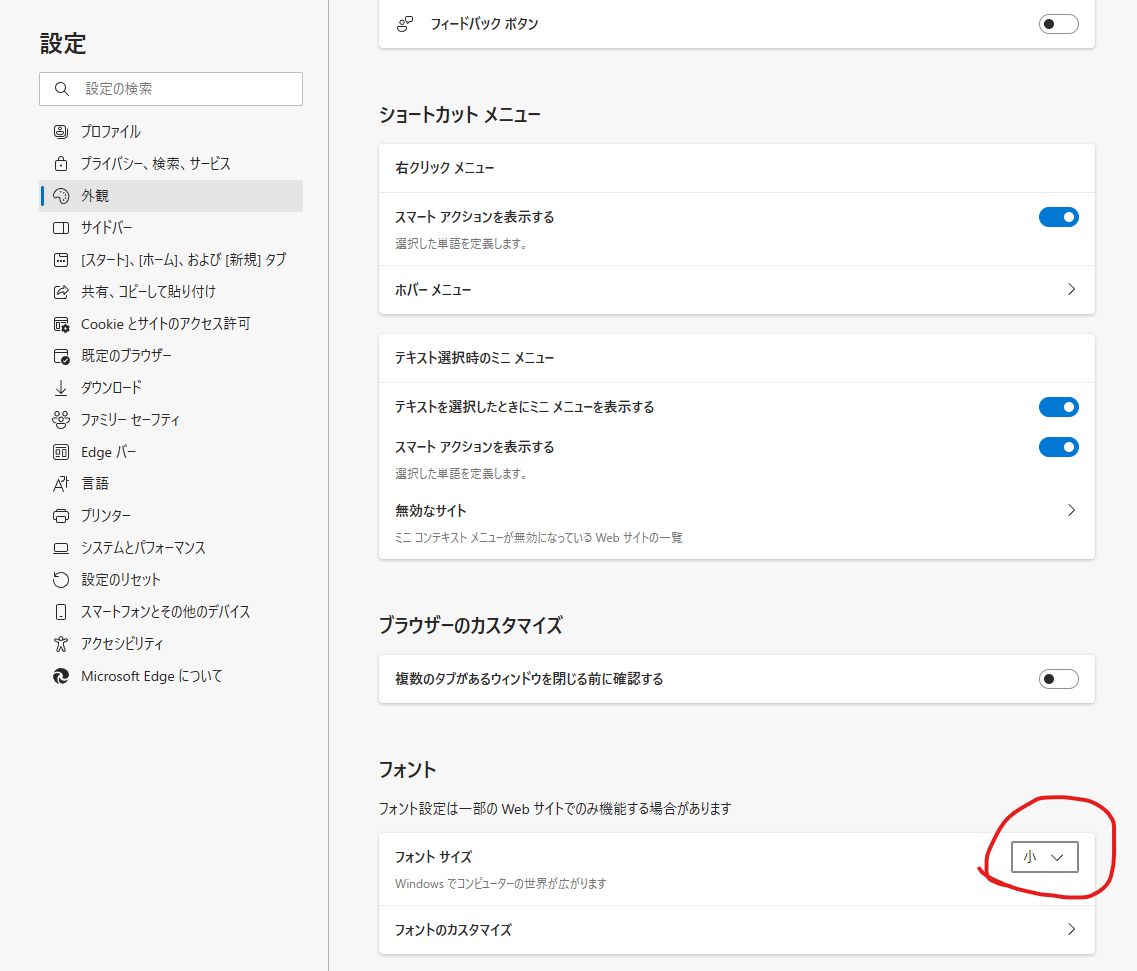Image resolution: width=1137 pixels, height=971 pixels.
Task: Click the サイドバー panel icon
Action: click(x=61, y=228)
